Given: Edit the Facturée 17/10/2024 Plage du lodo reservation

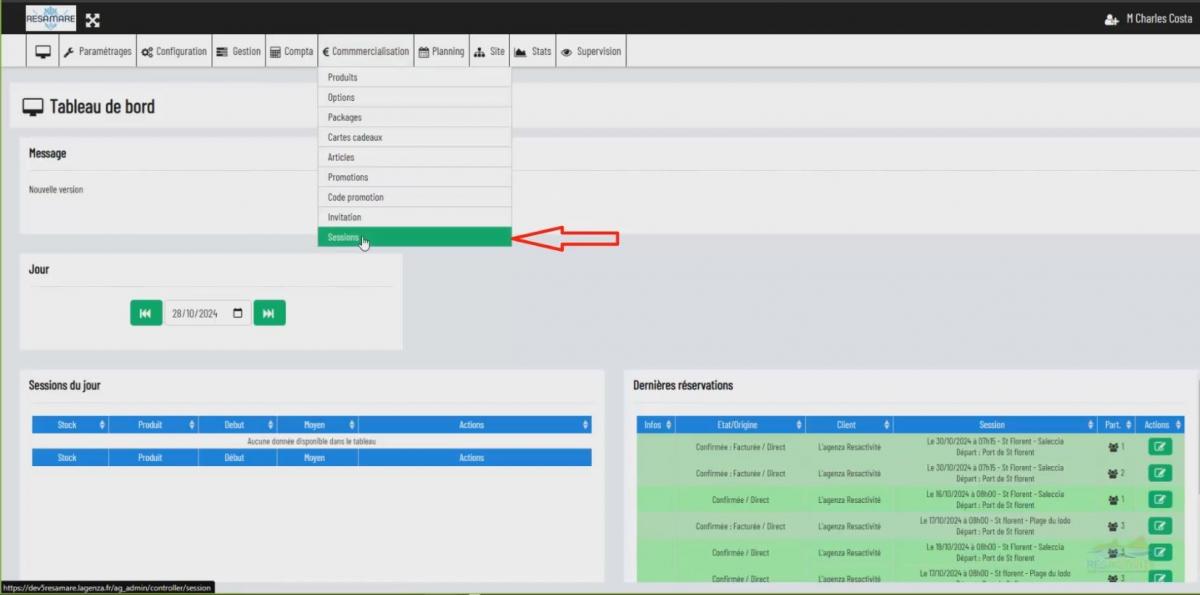Looking at the screenshot, I should pos(1160,526).
